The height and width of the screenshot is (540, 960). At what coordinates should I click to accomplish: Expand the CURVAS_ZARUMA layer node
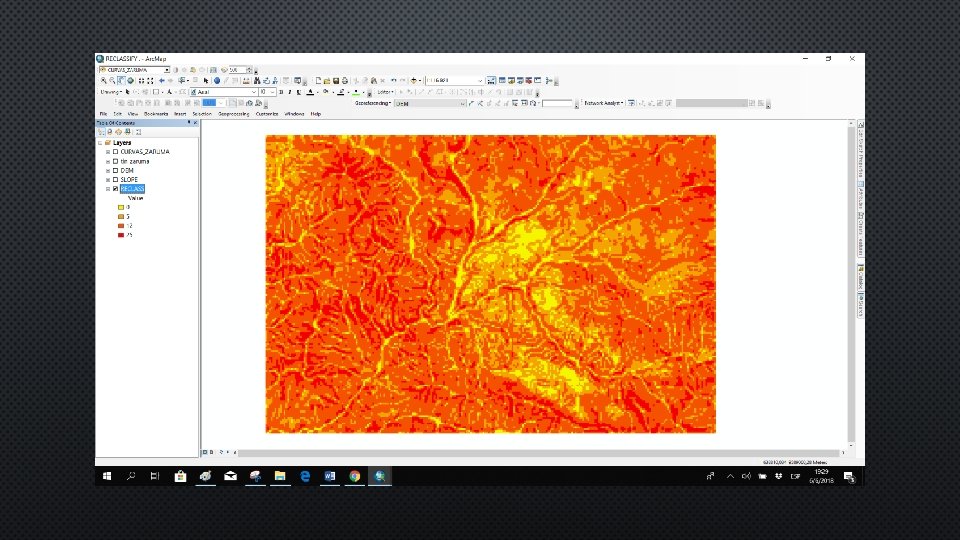tap(108, 152)
